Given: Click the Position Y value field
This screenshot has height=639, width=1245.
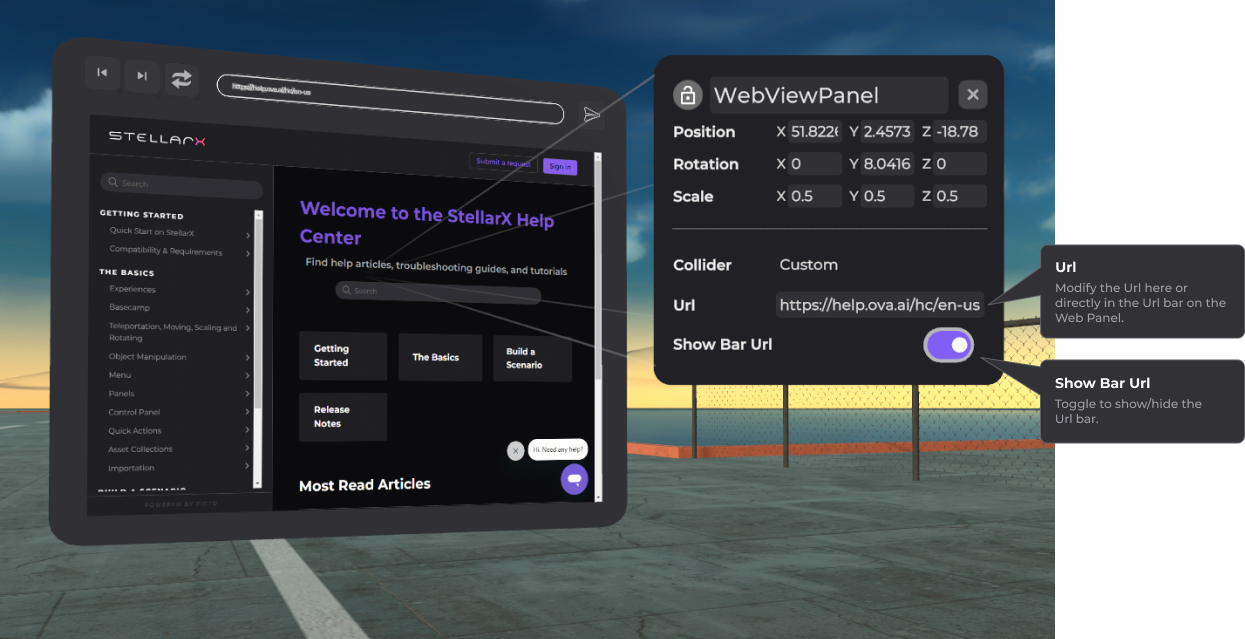Looking at the screenshot, I should pyautogui.click(x=888, y=132).
